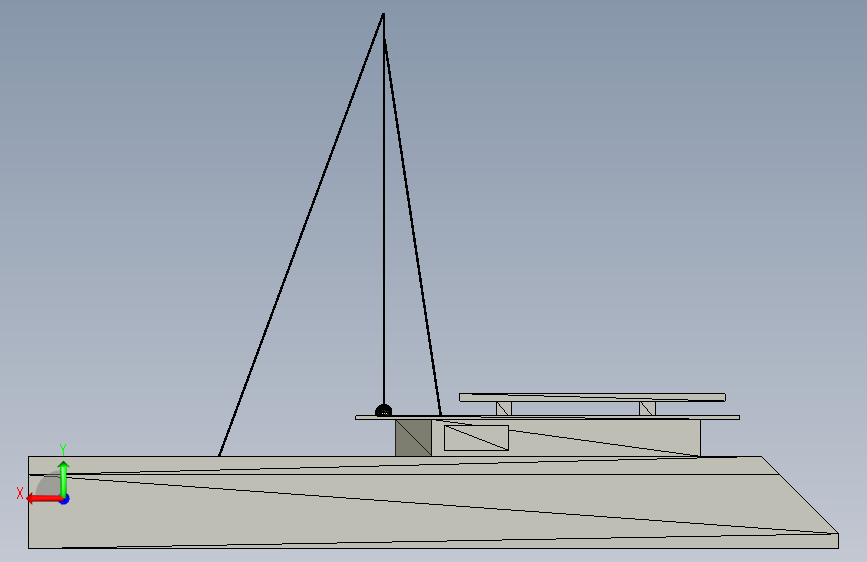Select the right roof support post
This screenshot has height=562, width=867.
click(x=647, y=408)
